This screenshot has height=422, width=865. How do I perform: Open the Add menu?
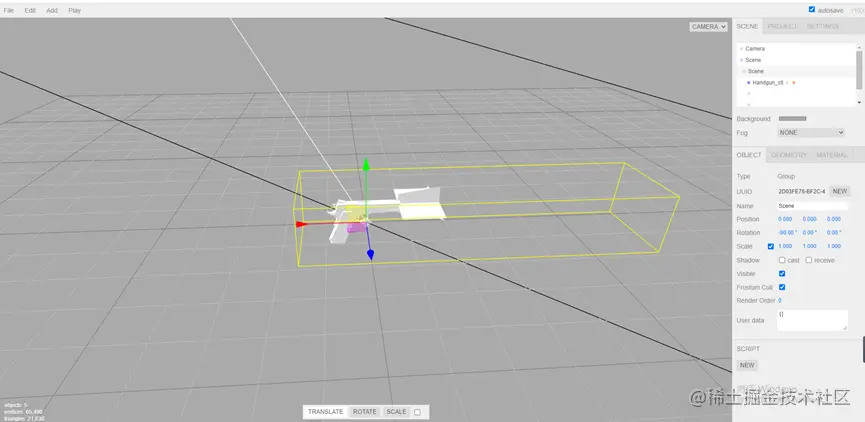pyautogui.click(x=52, y=10)
